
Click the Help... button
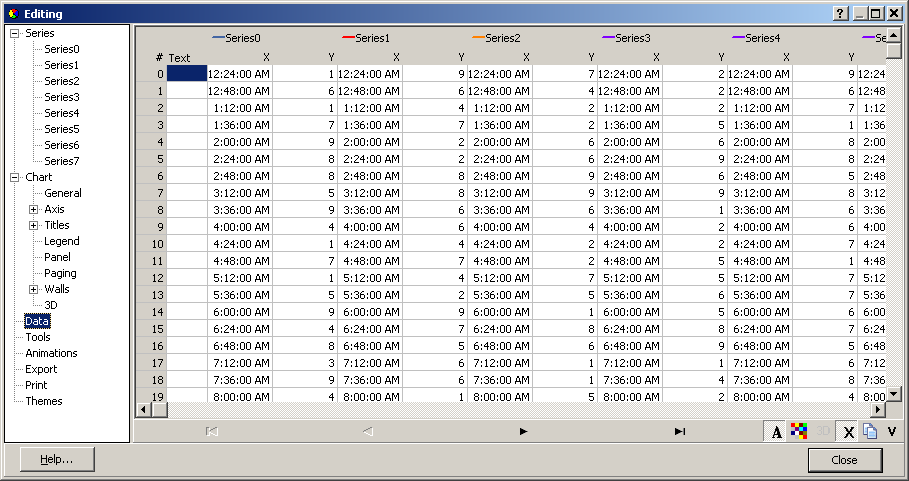click(x=57, y=460)
